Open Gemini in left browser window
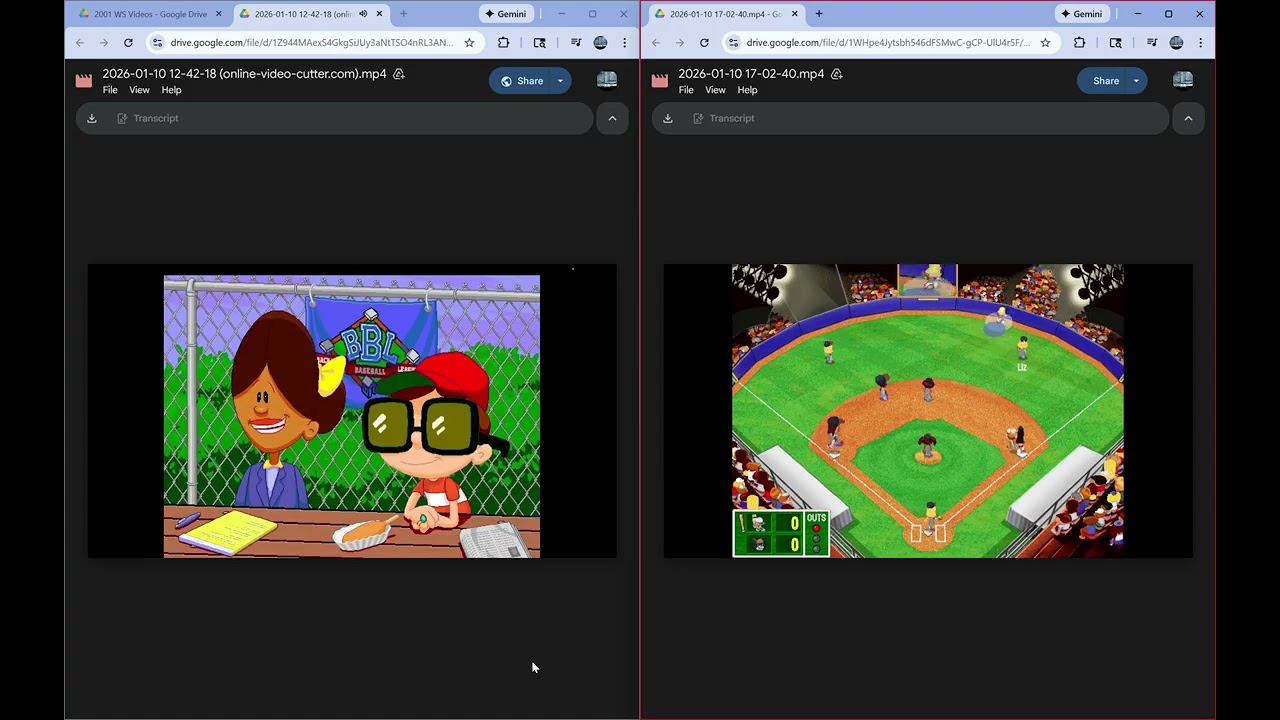The height and width of the screenshot is (720, 1280). [506, 14]
